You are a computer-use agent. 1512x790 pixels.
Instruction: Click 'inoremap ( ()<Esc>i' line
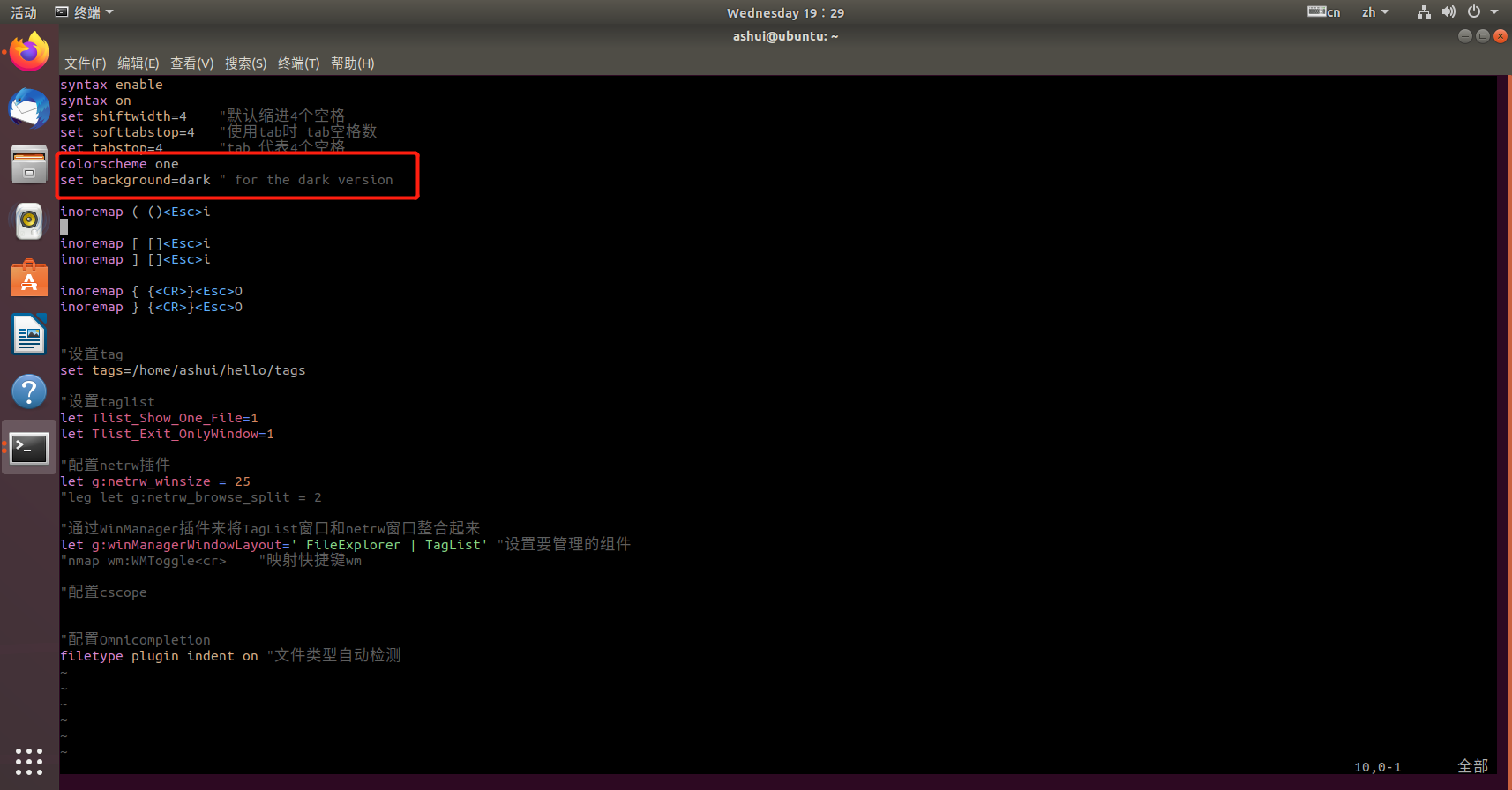click(x=135, y=212)
